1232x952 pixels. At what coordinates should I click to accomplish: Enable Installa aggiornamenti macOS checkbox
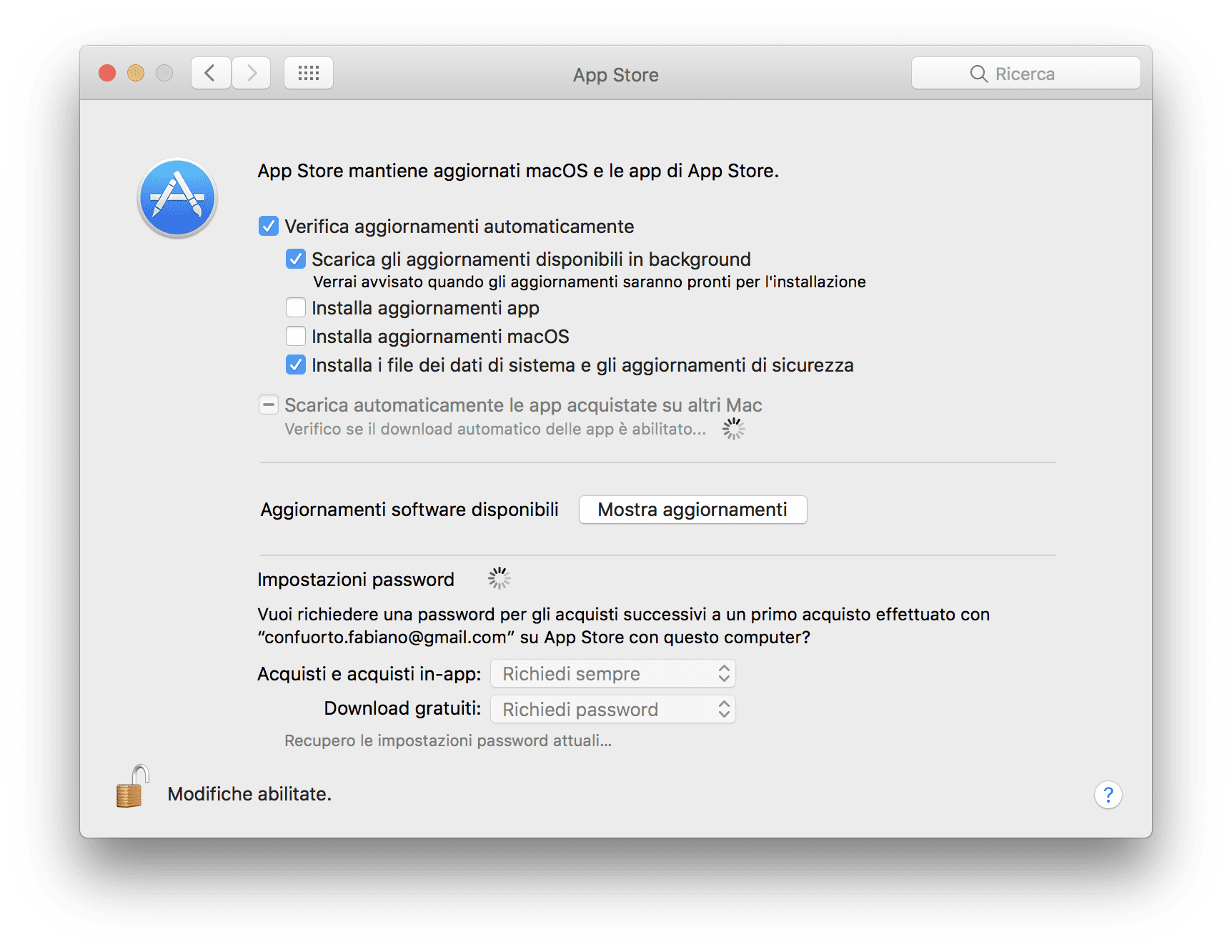pos(296,337)
